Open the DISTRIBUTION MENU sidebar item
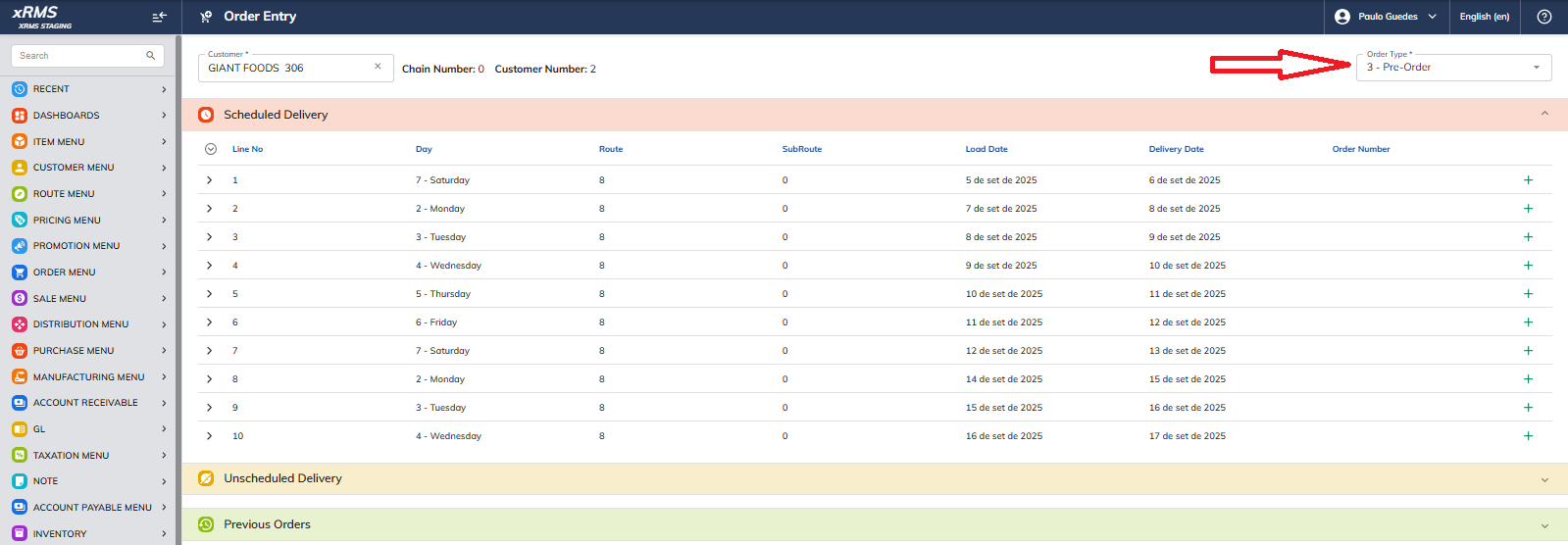 click(88, 324)
